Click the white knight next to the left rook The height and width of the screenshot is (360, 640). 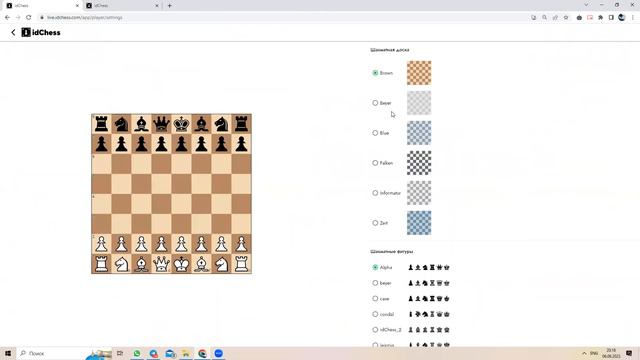(x=121, y=264)
